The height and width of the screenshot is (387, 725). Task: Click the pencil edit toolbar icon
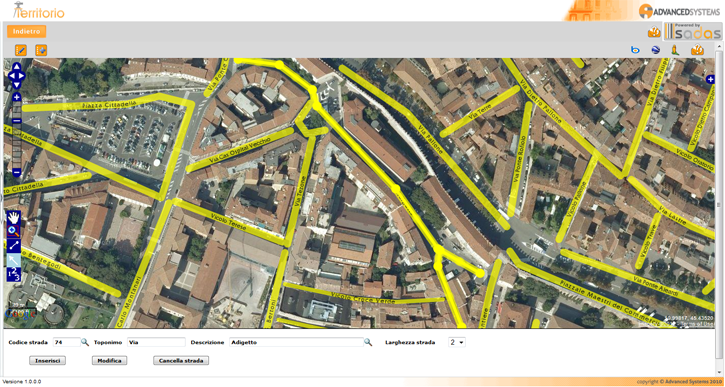point(21,50)
